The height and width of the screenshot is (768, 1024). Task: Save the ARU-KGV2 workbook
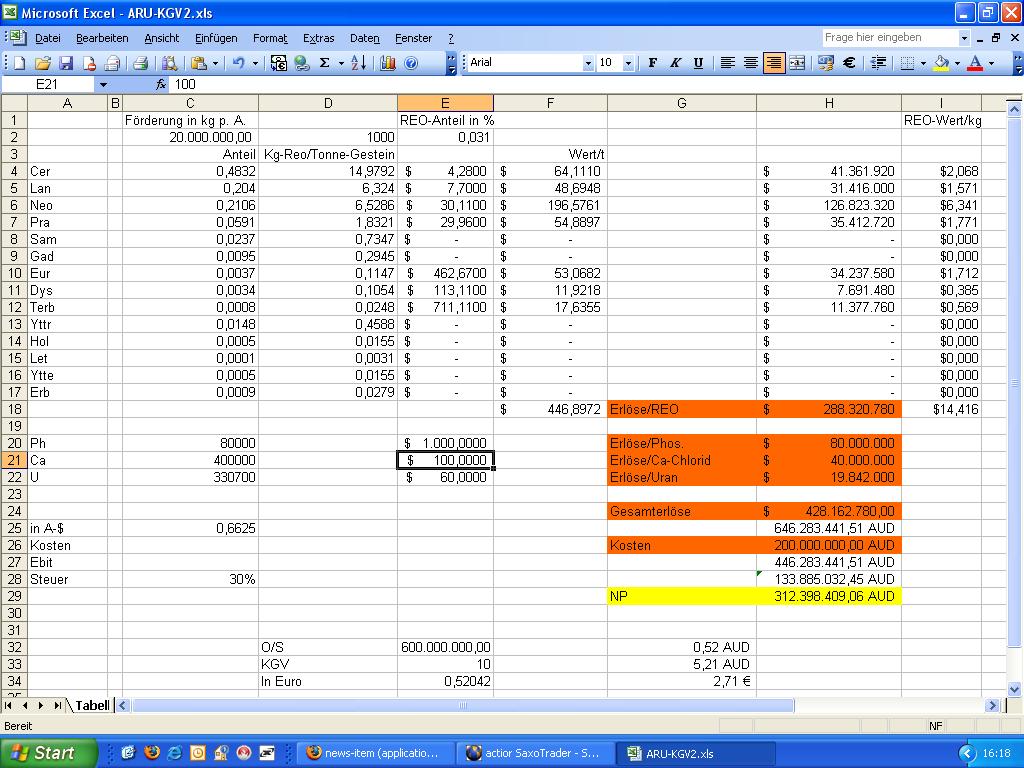[x=65, y=62]
